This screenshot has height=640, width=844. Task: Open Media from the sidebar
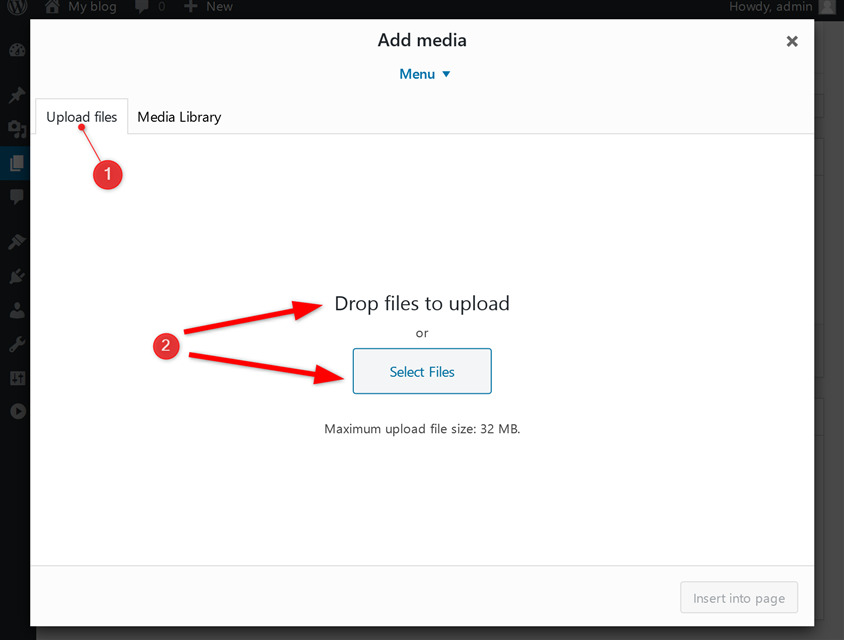click(15, 128)
